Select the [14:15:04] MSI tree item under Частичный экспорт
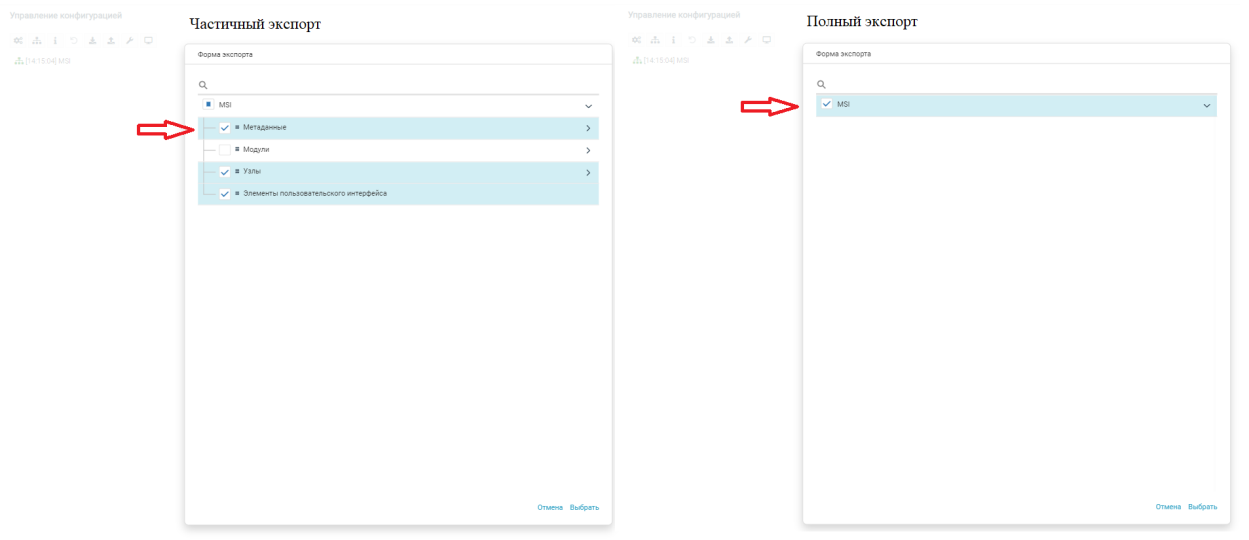Image resolution: width=1249 pixels, height=540 pixels. pos(47,61)
